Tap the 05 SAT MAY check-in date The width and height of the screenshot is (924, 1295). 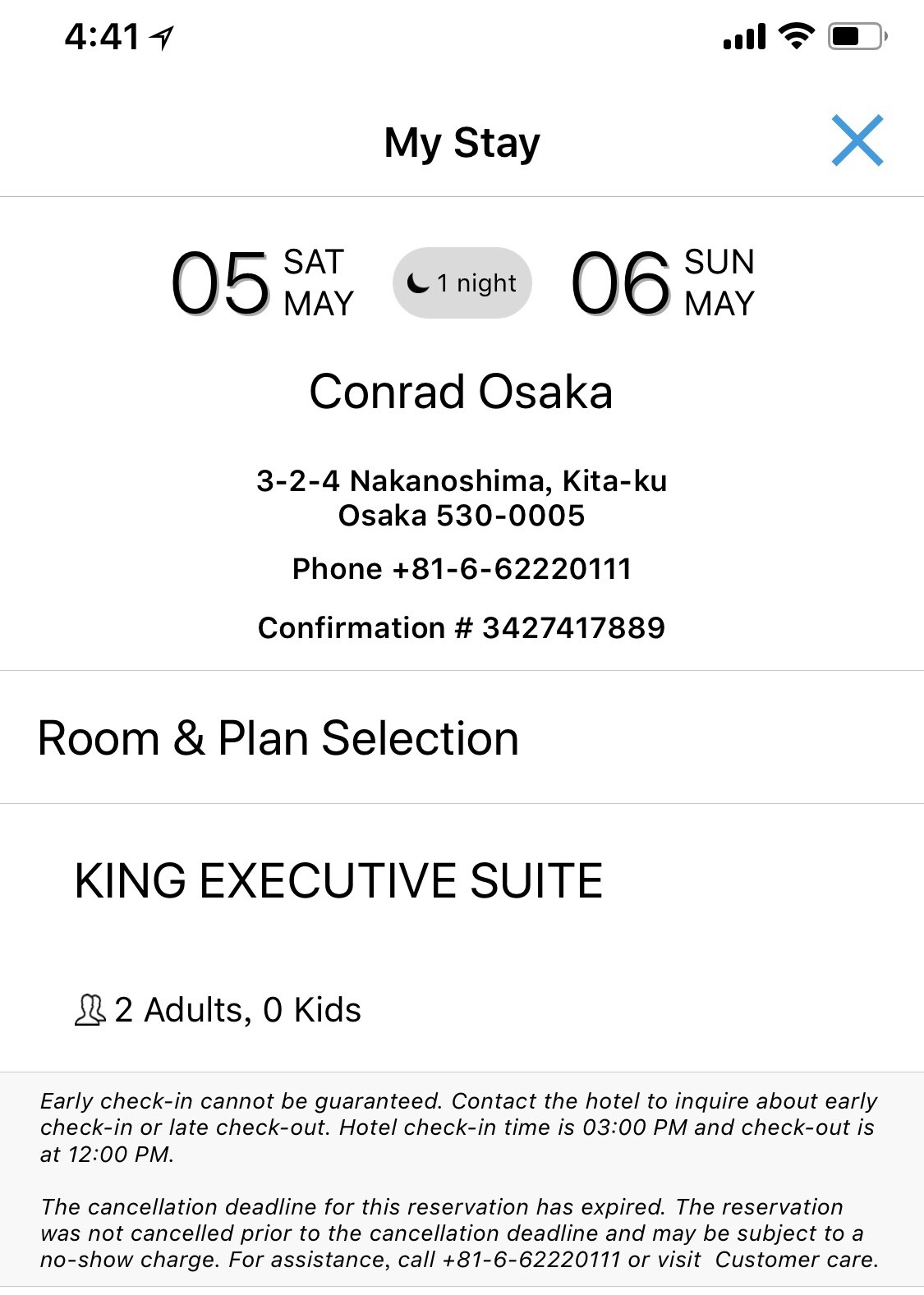(262, 283)
